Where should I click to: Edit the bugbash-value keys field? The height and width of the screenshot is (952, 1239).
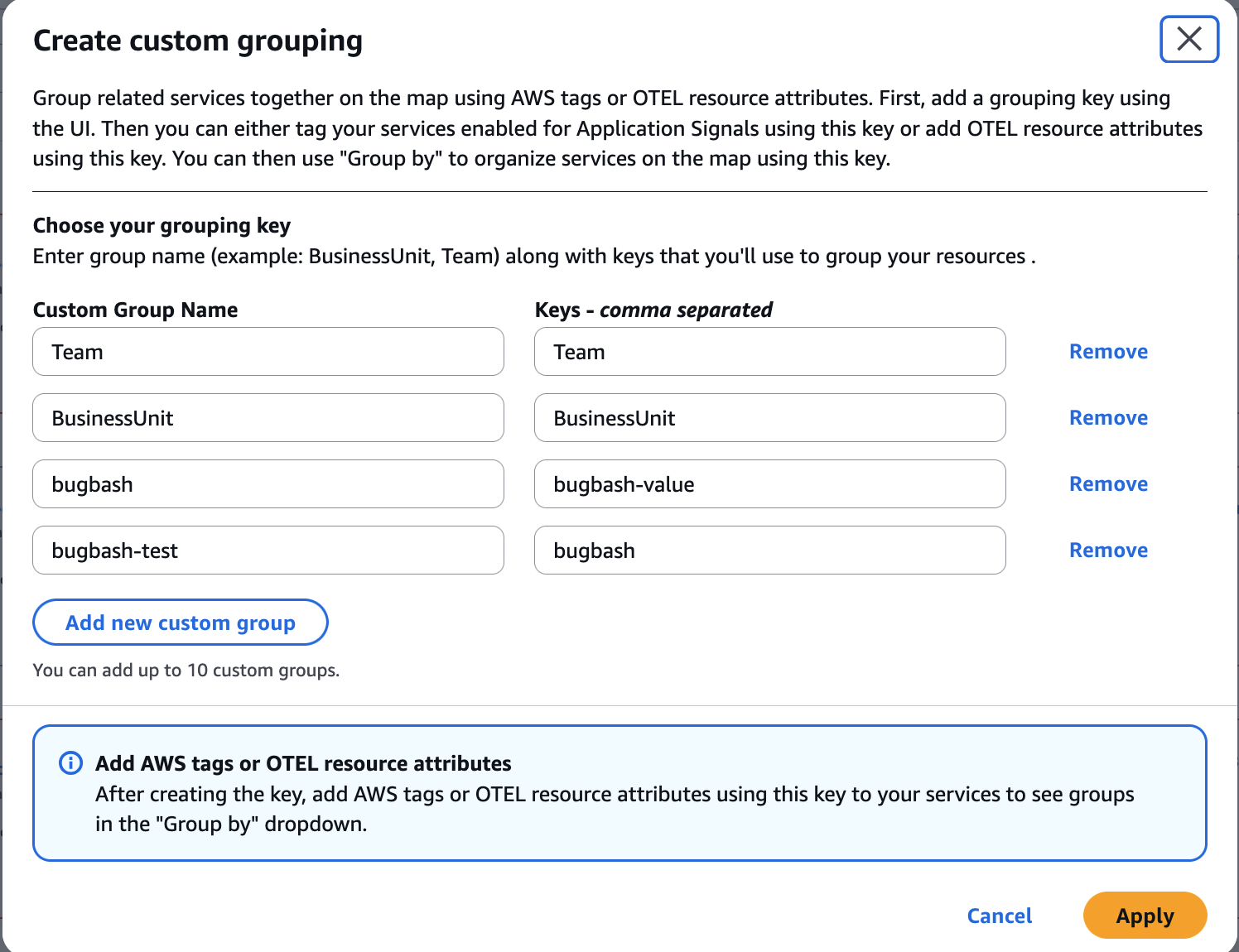[x=769, y=483]
